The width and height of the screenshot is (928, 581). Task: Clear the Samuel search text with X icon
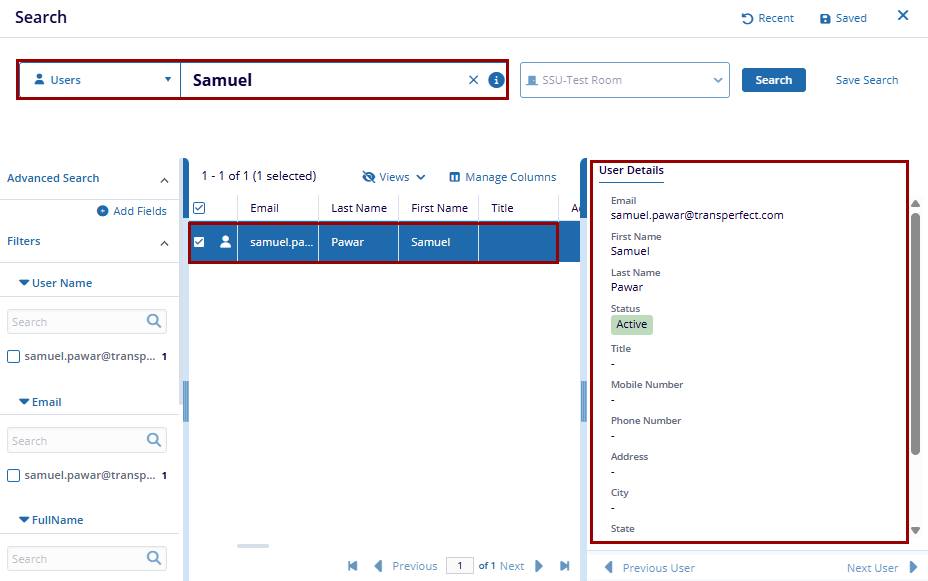tap(474, 80)
